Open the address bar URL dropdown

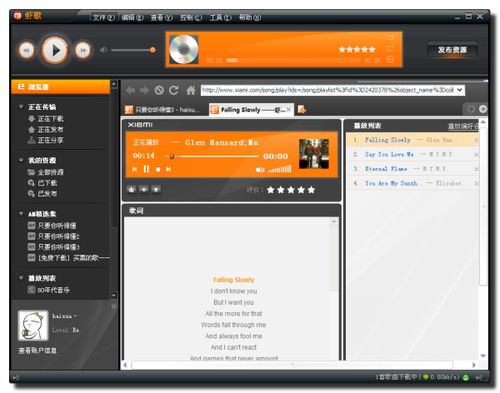coord(460,90)
